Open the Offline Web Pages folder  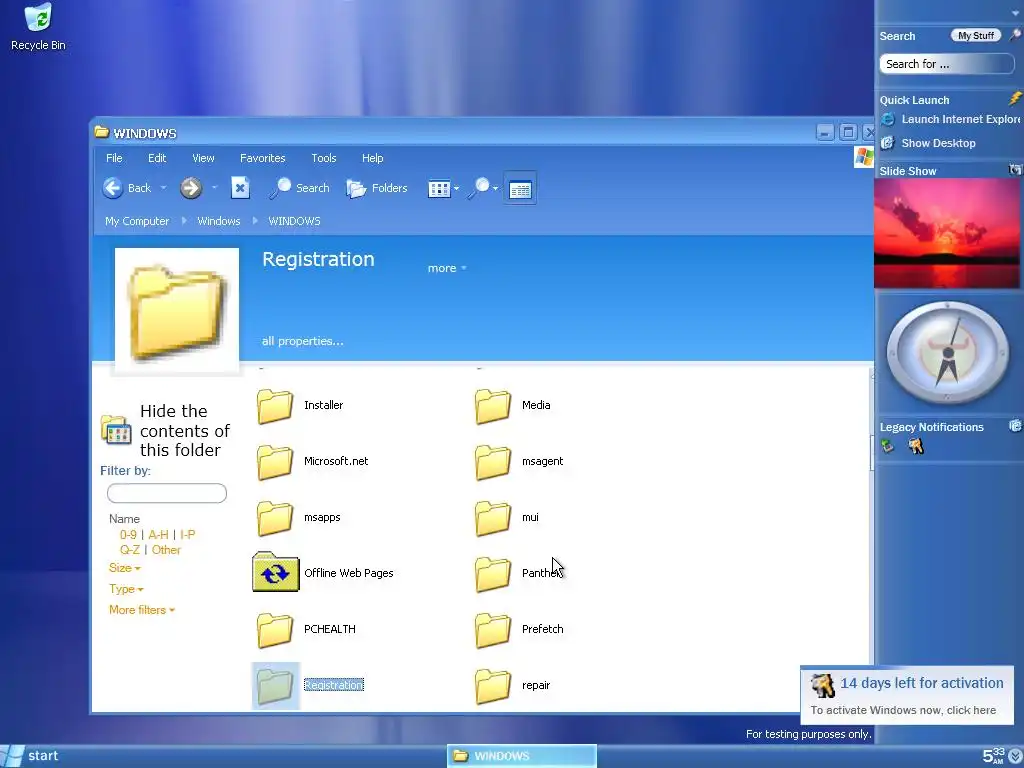[323, 573]
